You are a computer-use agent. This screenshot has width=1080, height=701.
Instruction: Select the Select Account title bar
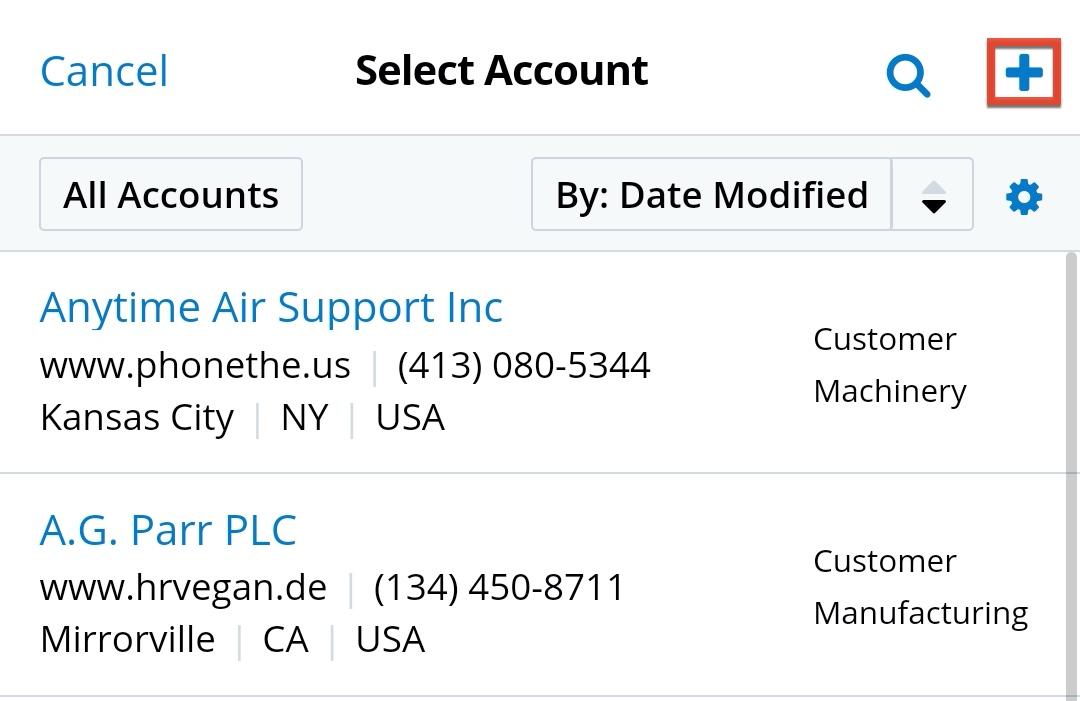tap(502, 70)
